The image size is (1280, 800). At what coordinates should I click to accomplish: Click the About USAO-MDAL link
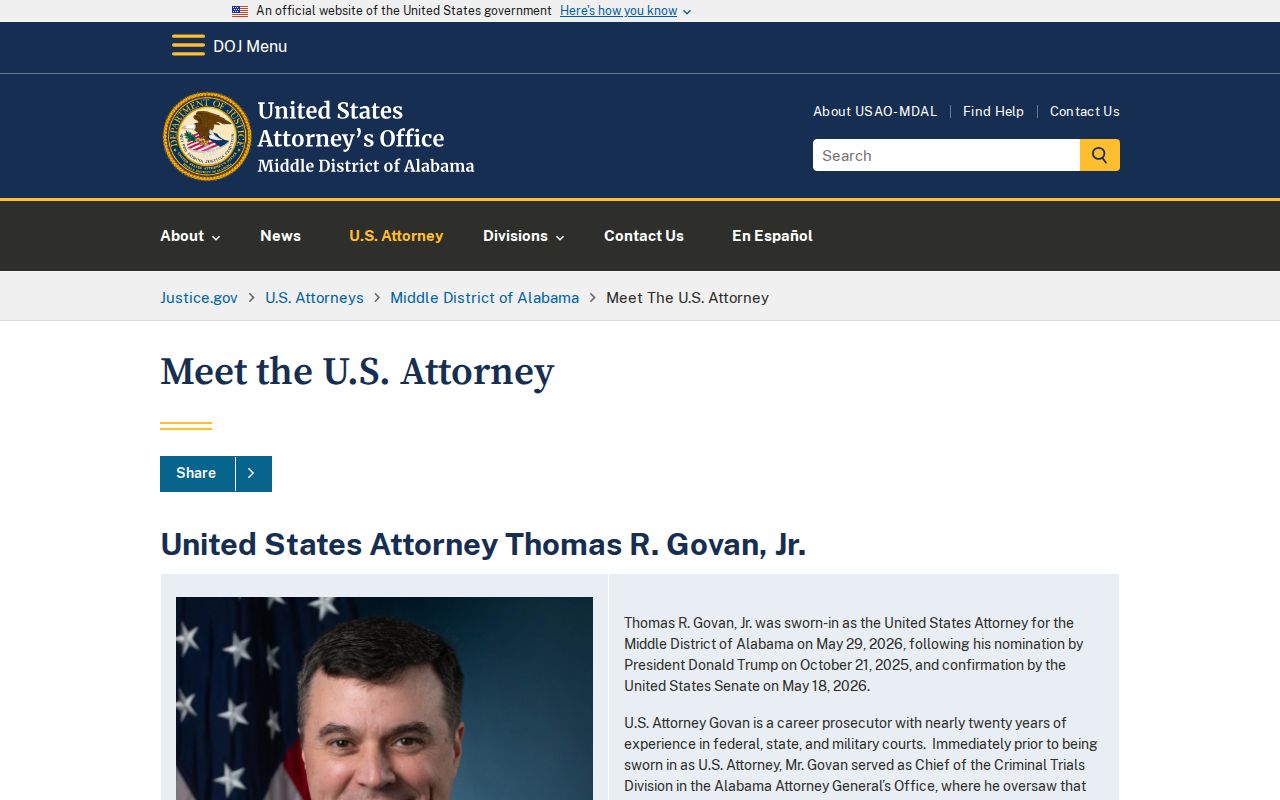(875, 111)
